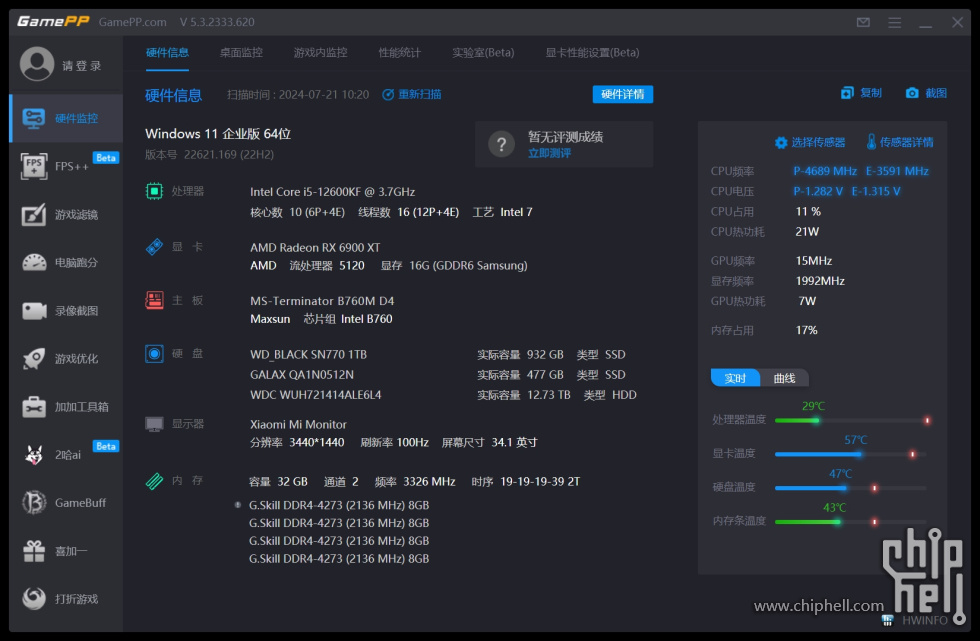Select the 实时 view toggle
Viewport: 980px width, 641px height.
(x=735, y=378)
